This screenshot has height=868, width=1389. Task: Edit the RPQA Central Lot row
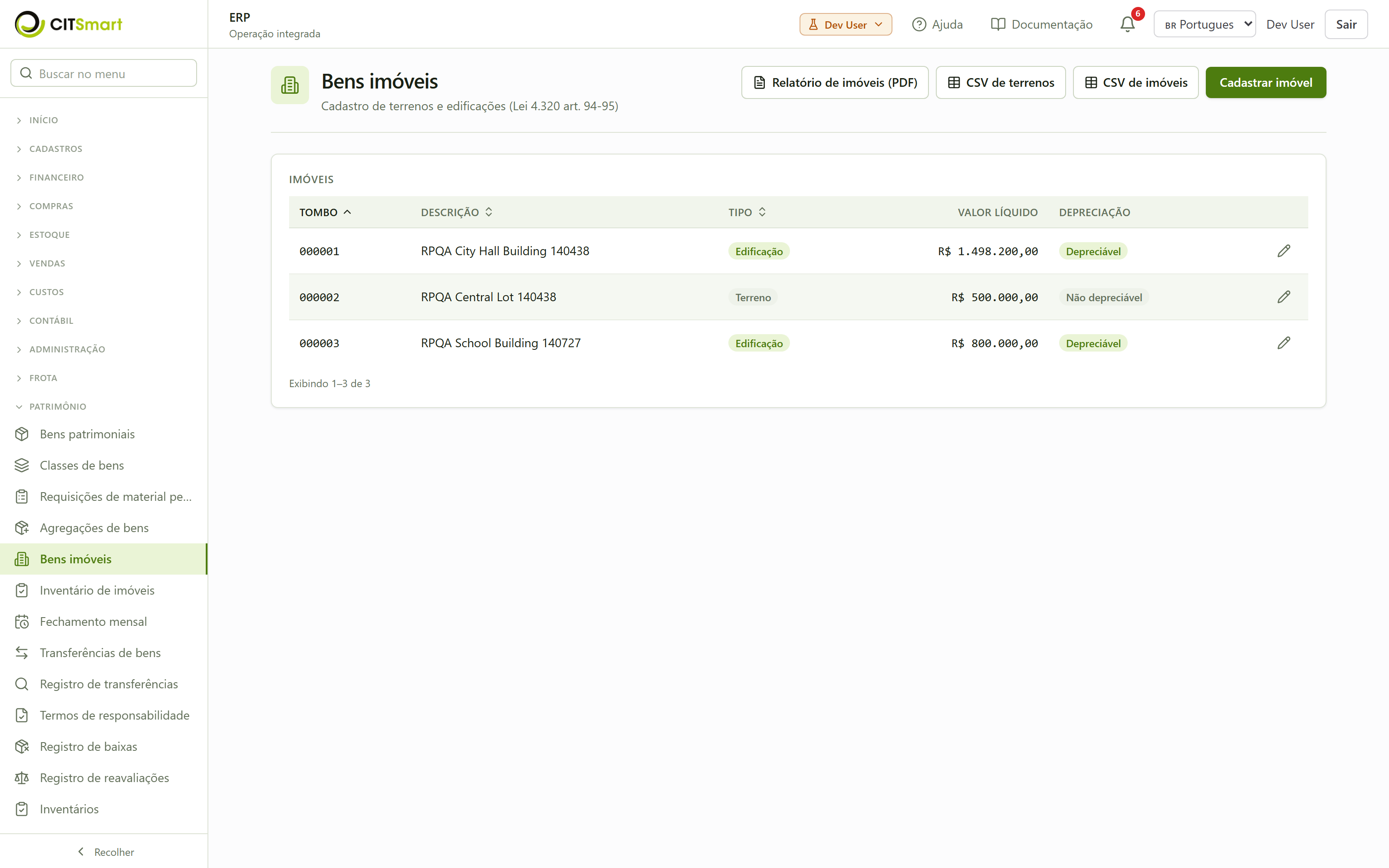coord(1284,297)
